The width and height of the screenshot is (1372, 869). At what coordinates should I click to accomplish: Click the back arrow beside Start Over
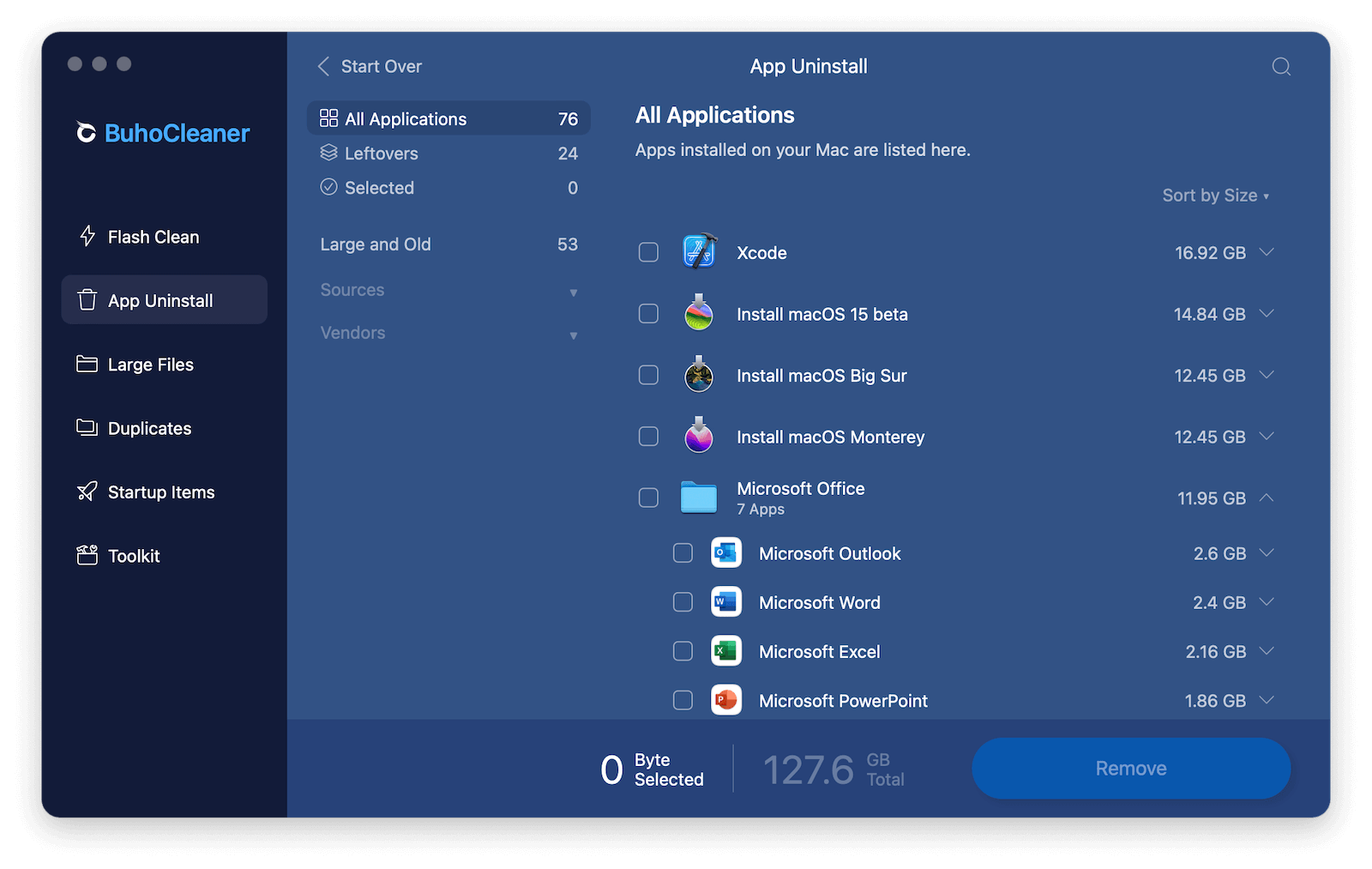[323, 67]
